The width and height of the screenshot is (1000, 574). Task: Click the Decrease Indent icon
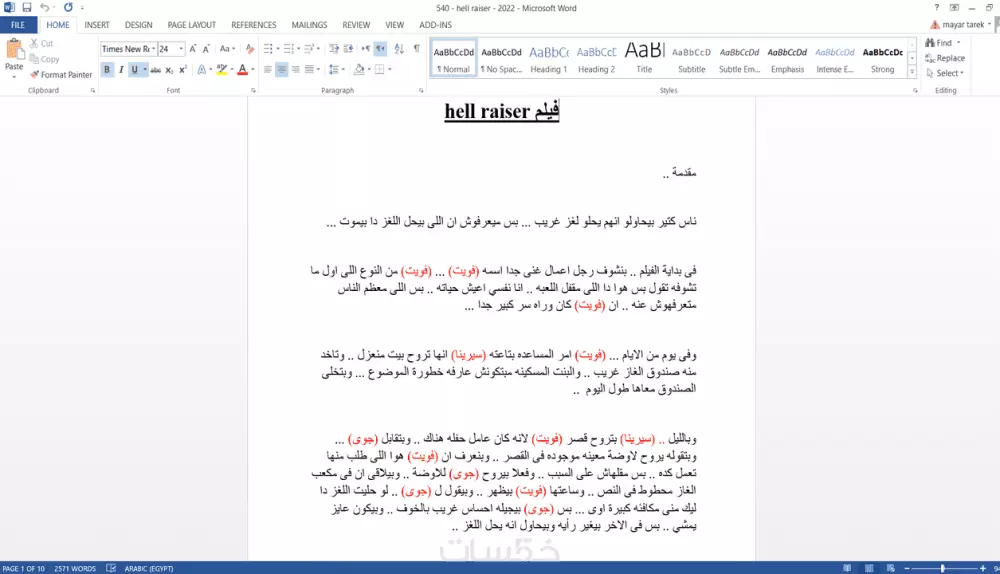point(334,49)
